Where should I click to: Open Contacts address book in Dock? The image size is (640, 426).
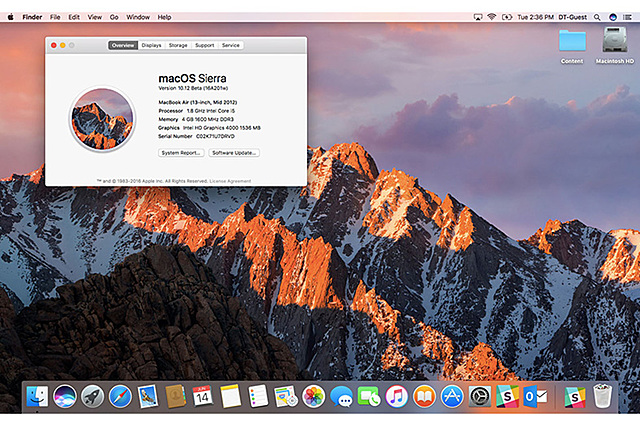(x=176, y=396)
